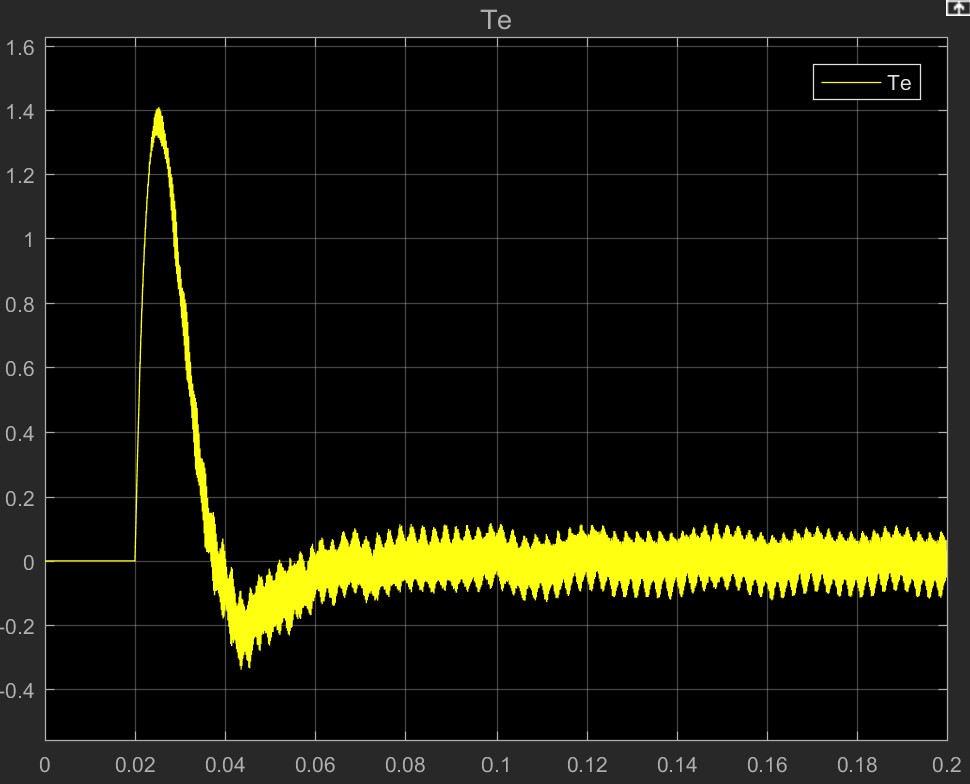Click the peak of the Te waveform near 1.4
Image resolution: width=970 pixels, height=784 pixels.
tap(158, 110)
